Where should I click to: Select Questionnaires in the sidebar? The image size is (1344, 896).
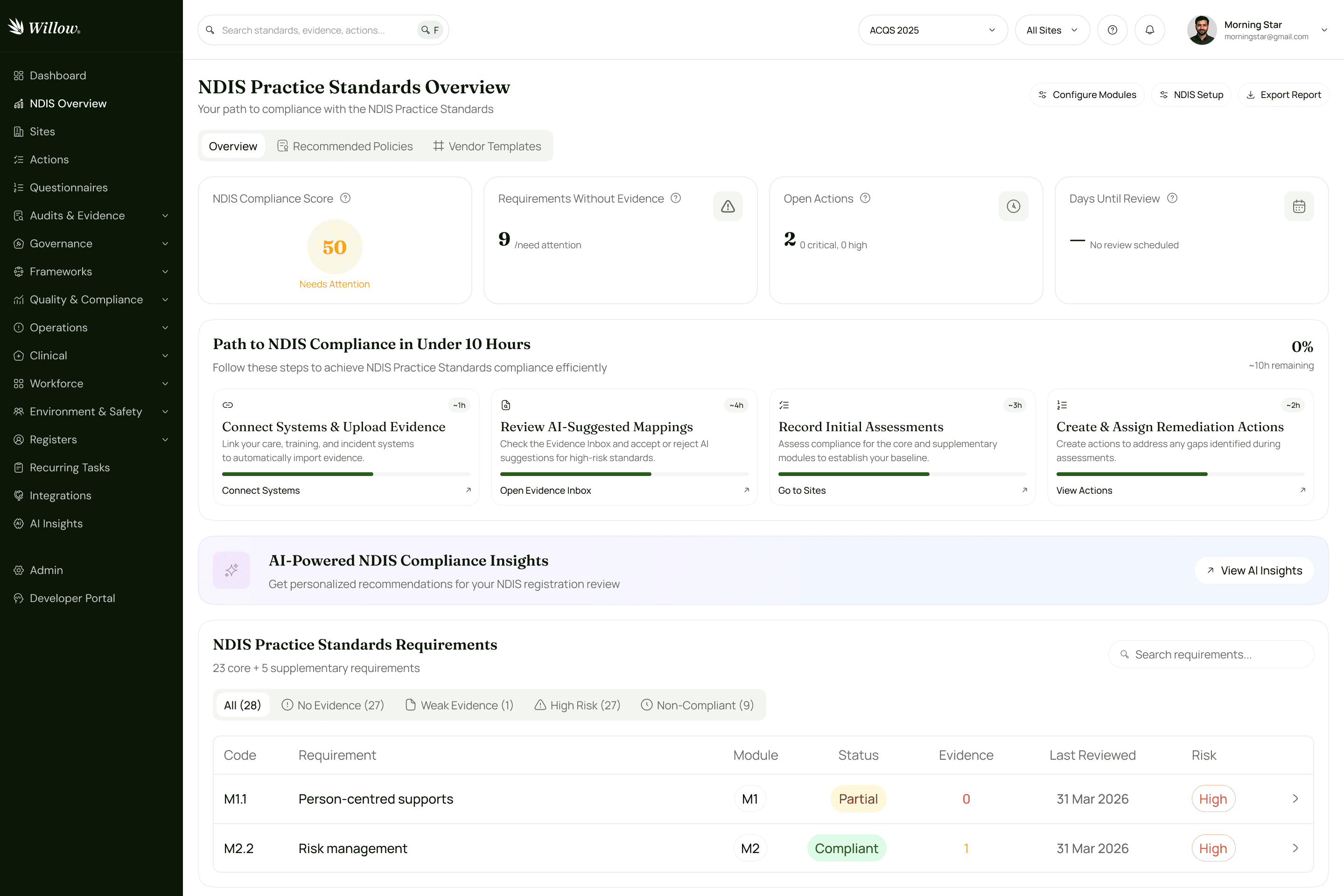coord(69,188)
